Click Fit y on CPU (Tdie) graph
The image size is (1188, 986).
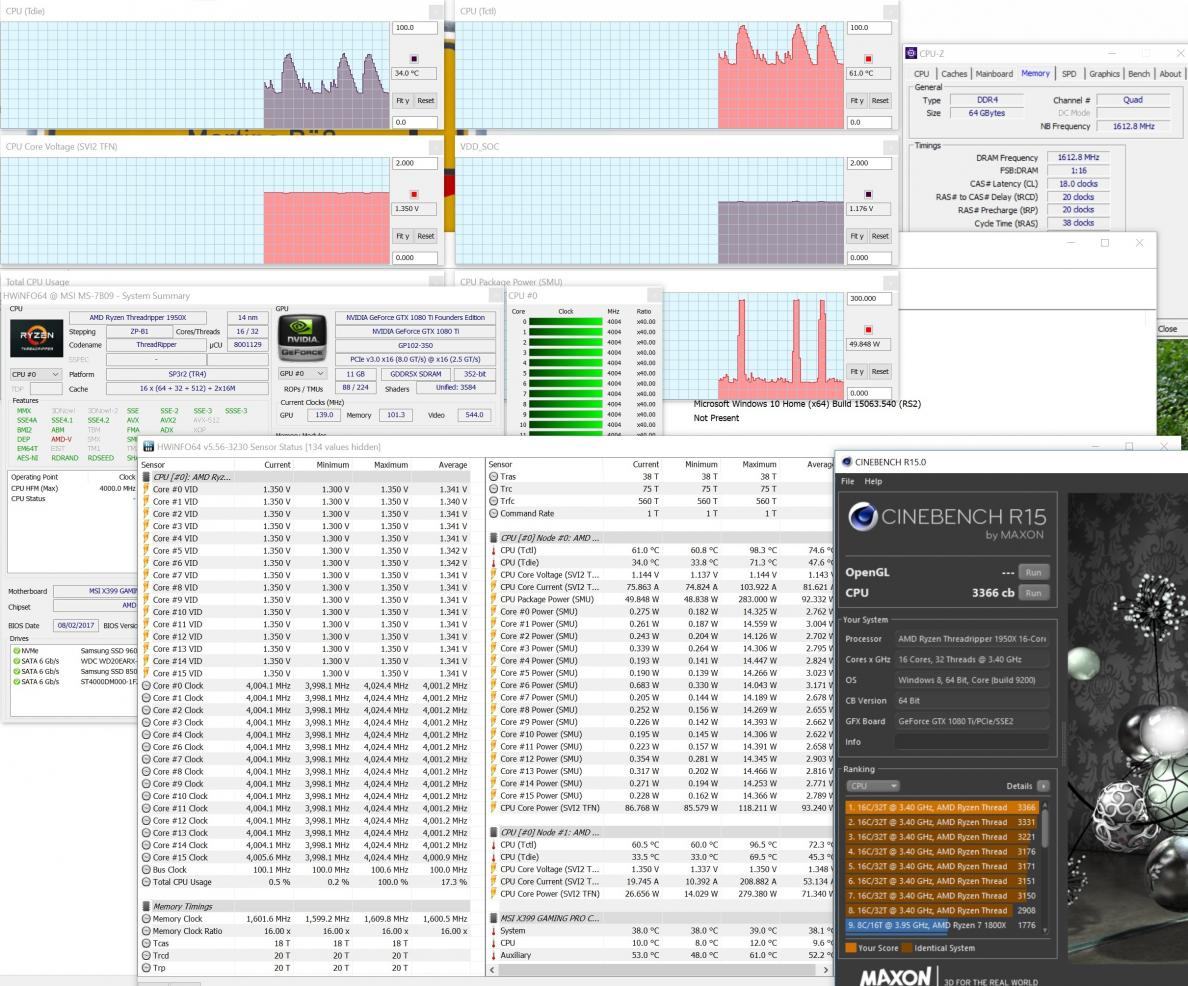(402, 101)
